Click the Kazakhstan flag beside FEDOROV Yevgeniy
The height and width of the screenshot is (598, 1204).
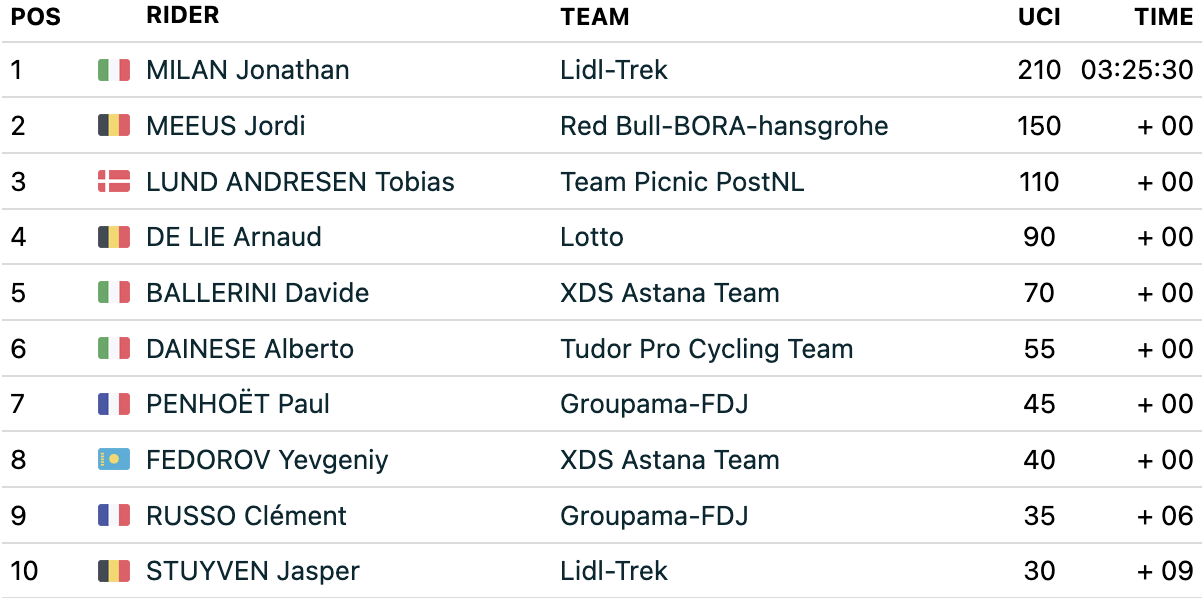coord(114,460)
